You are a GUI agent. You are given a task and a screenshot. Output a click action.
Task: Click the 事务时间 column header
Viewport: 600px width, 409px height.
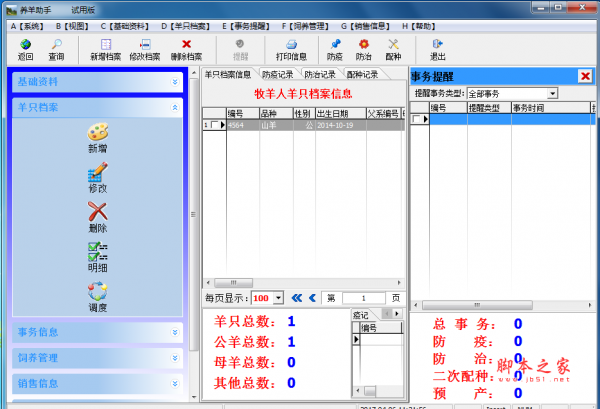[x=551, y=108]
